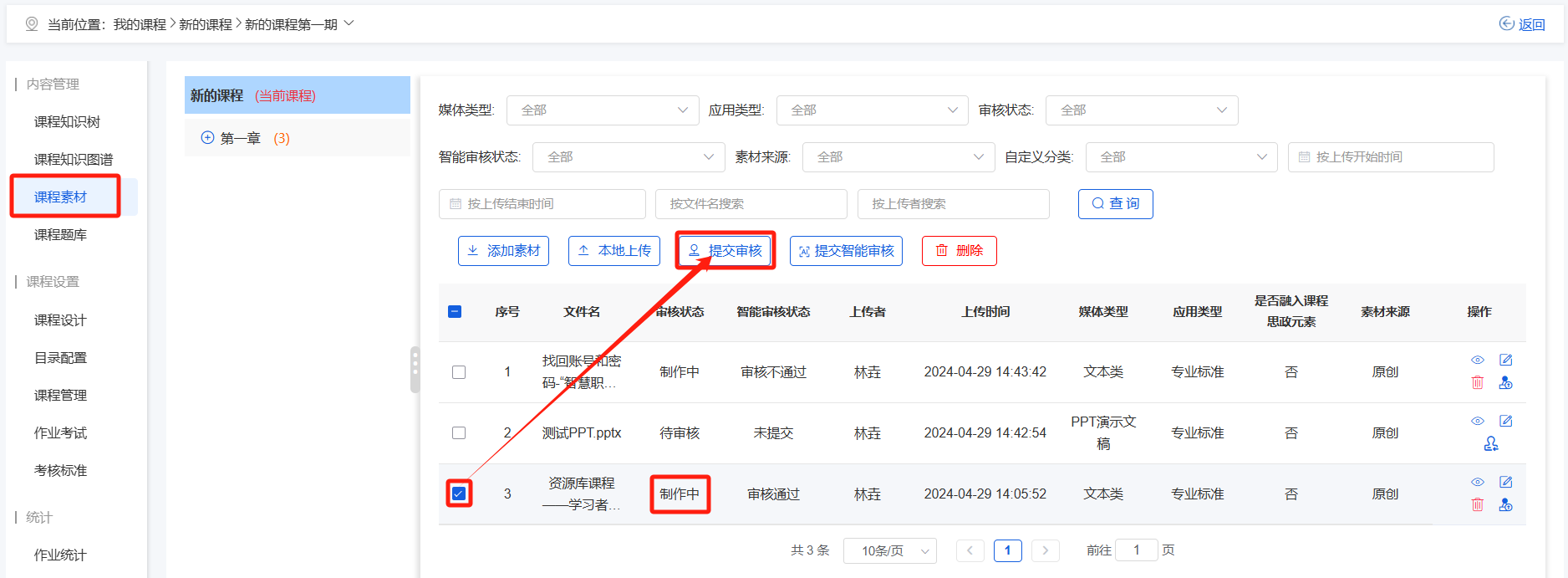Uncheck the box for row 3 file
Viewport: 1568px width, 578px height.
(459, 494)
